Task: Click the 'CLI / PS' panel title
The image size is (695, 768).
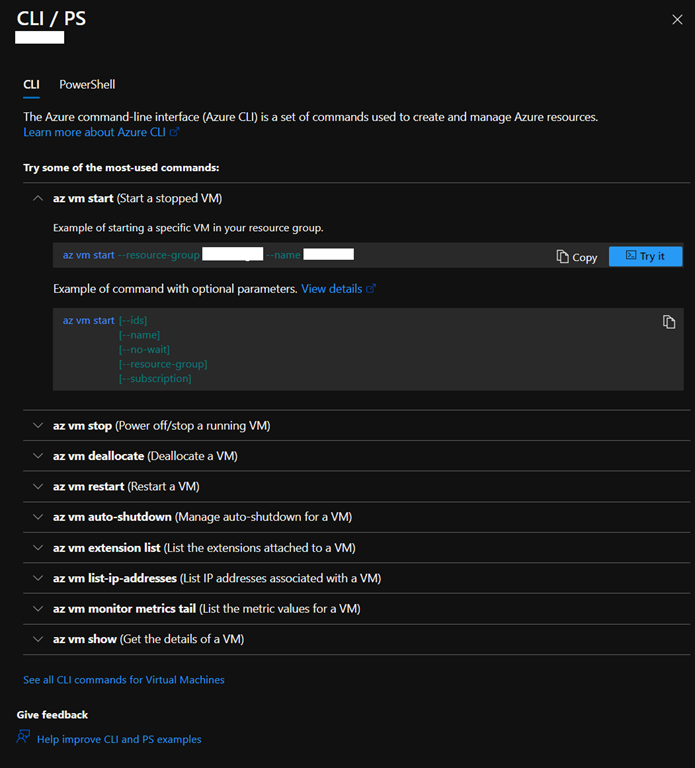Action: [x=51, y=19]
